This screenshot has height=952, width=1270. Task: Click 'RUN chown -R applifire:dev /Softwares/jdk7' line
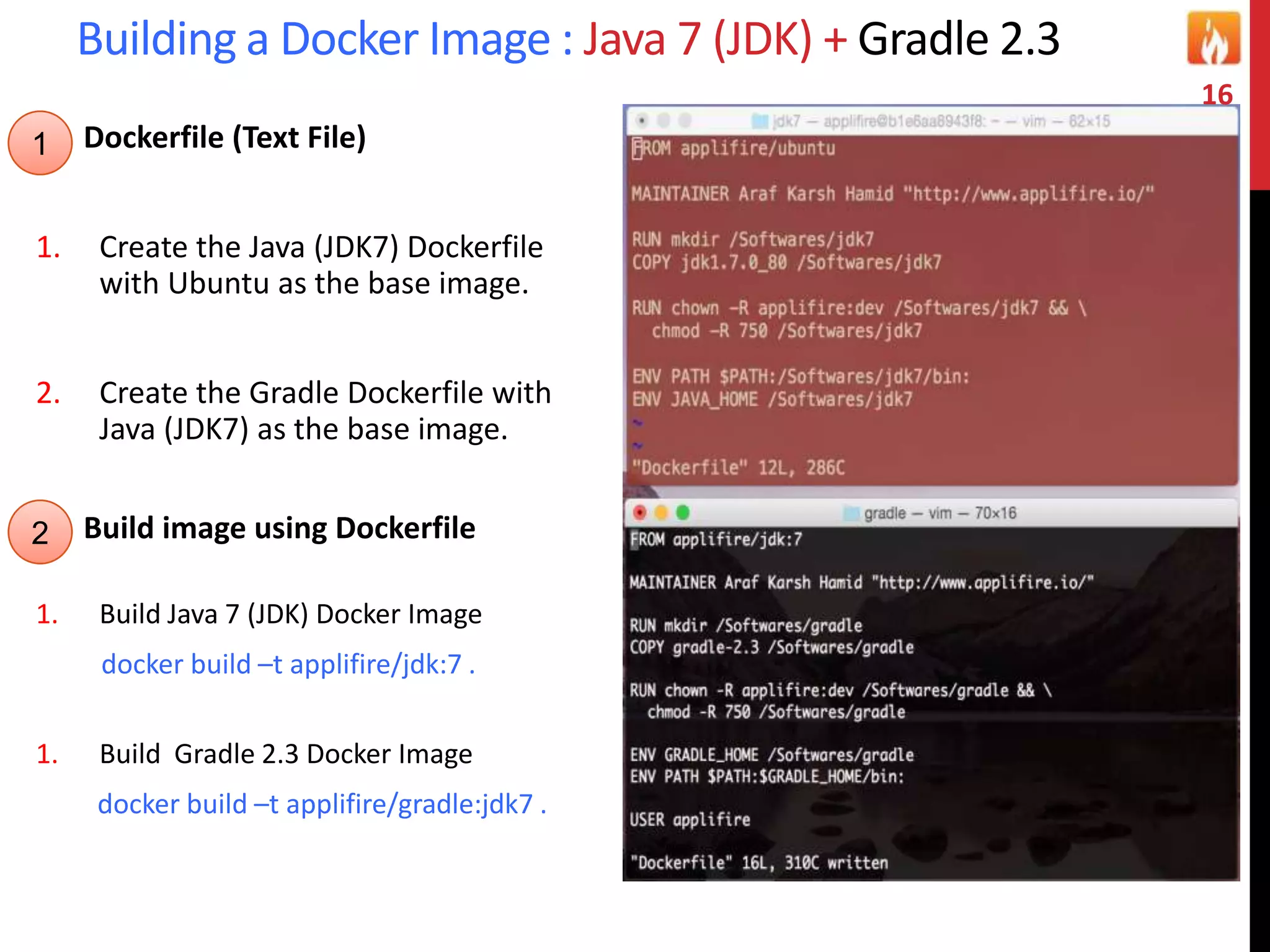[859, 308]
